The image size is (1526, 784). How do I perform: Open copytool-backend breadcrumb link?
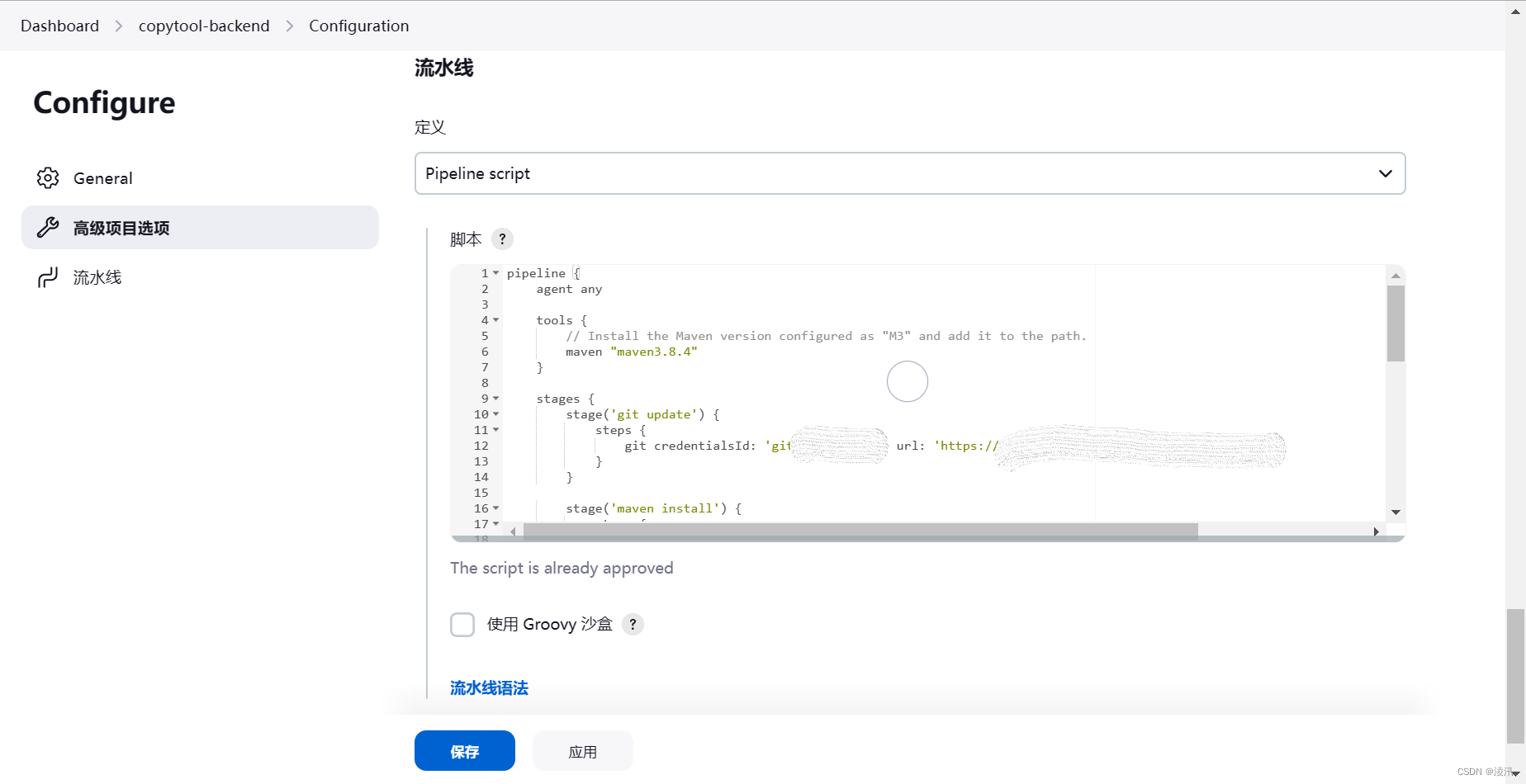tap(204, 26)
